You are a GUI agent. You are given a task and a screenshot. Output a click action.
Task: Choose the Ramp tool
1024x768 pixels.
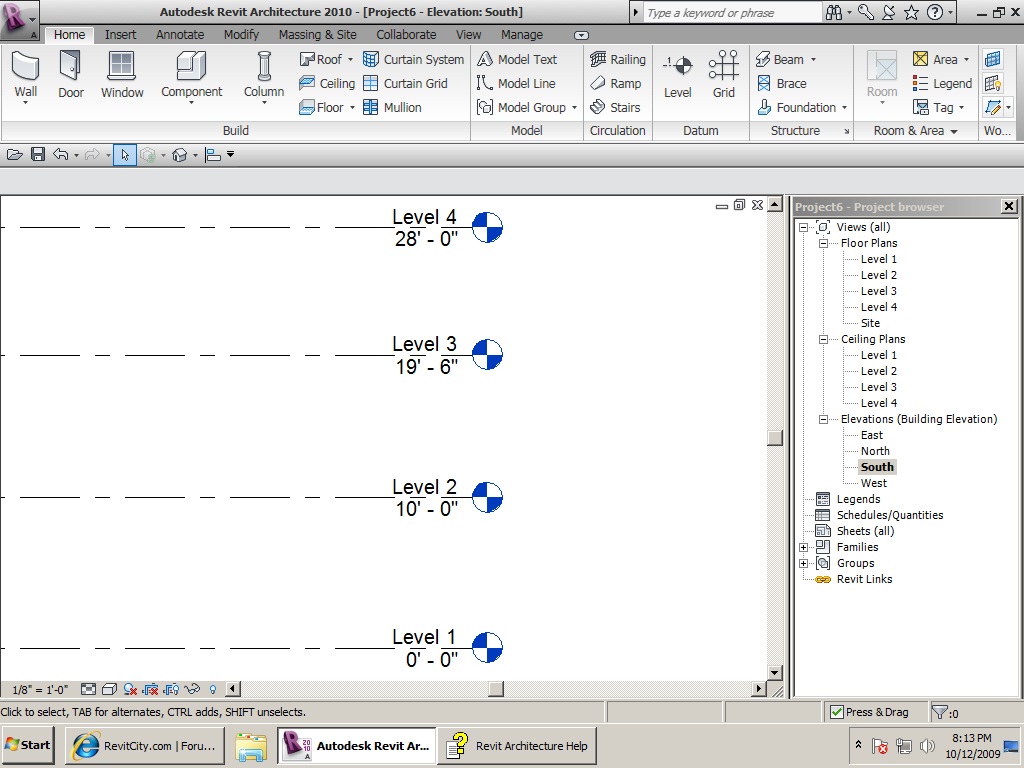click(616, 84)
